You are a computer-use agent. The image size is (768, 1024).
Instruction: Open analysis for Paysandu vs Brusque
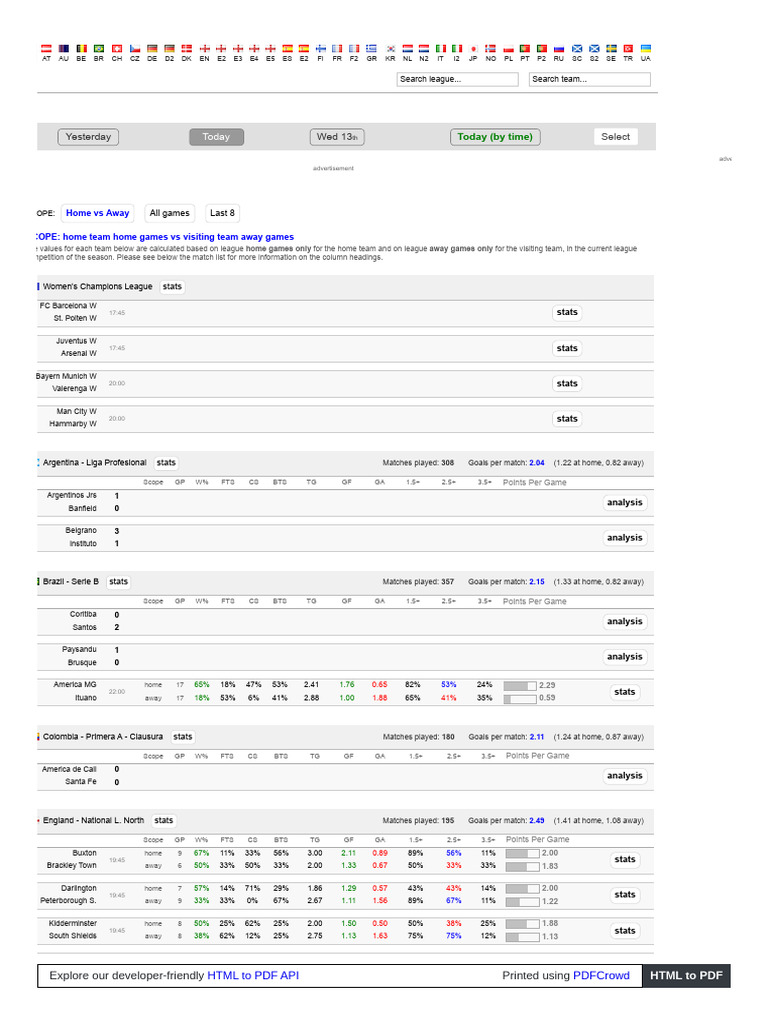coord(624,656)
